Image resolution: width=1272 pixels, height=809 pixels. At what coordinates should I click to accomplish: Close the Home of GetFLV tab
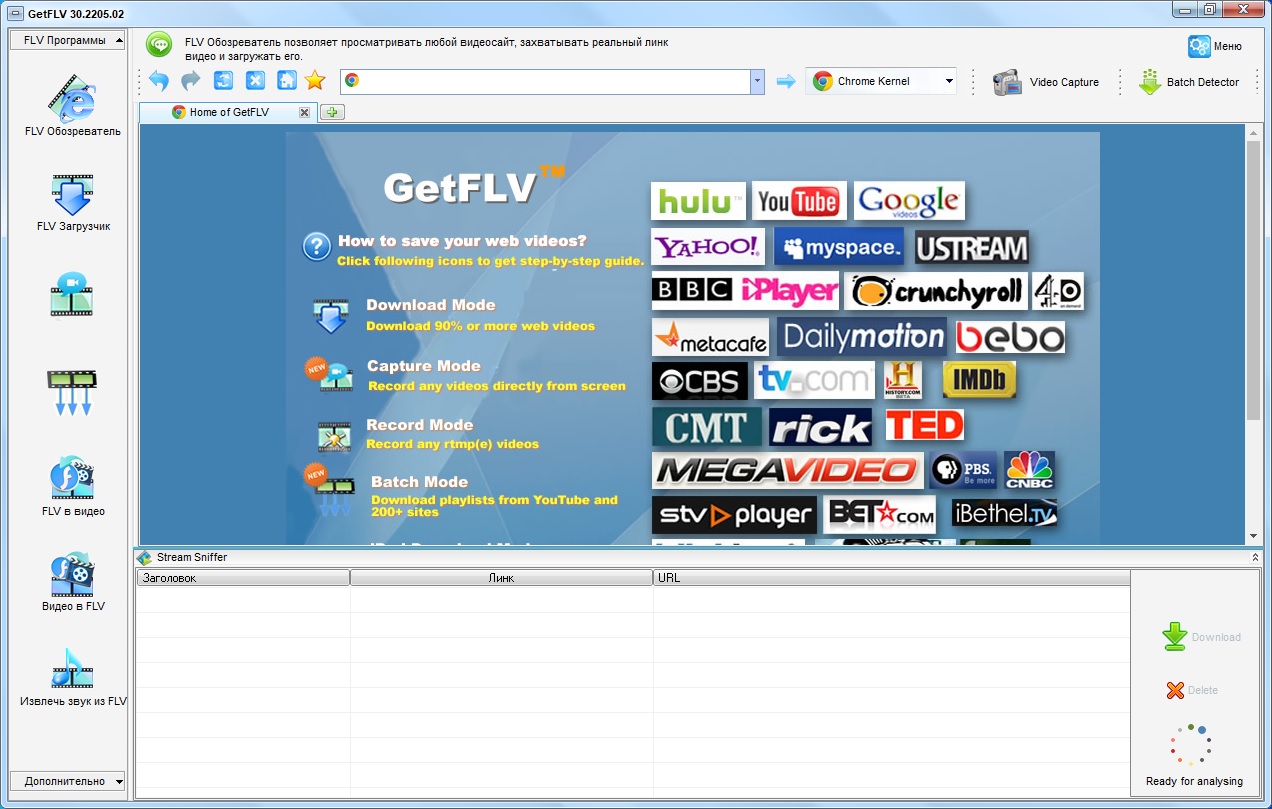pyautogui.click(x=304, y=113)
